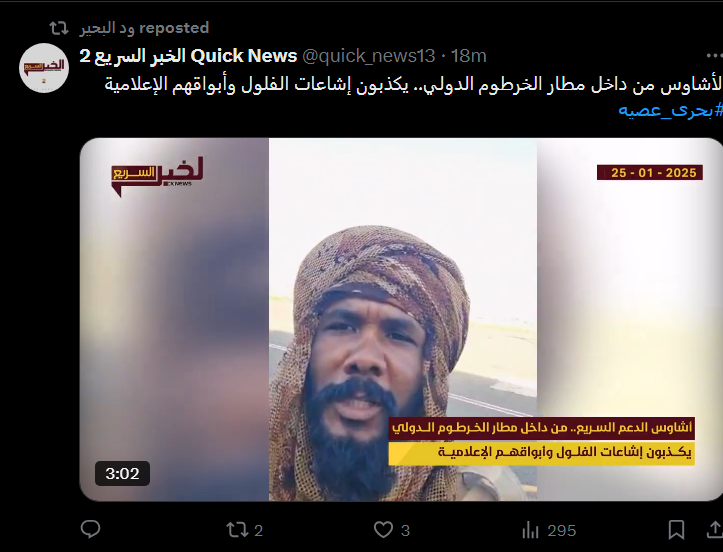Click the ود البحير reposted label

[x=144, y=28]
